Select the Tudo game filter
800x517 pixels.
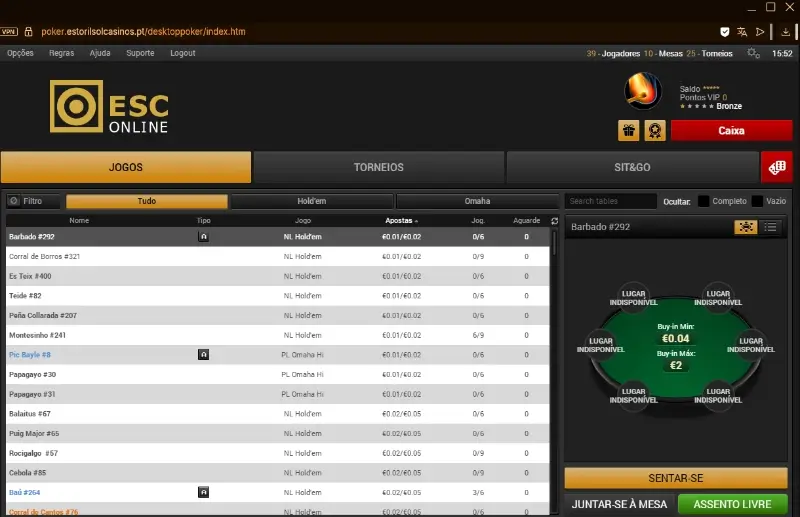[x=146, y=201]
